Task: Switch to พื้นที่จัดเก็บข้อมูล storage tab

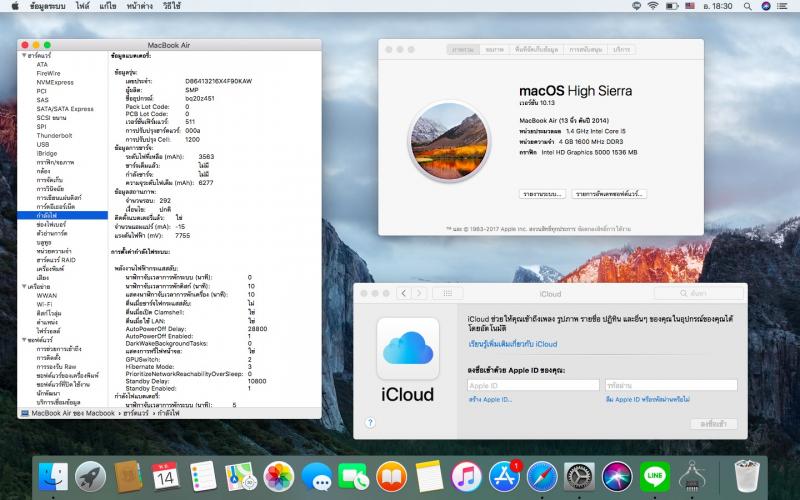Action: (x=536, y=49)
